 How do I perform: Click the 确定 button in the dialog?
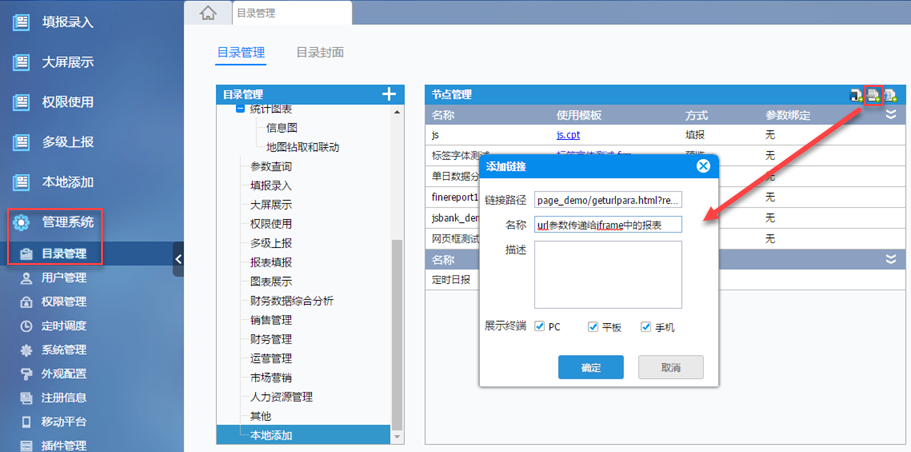pyautogui.click(x=591, y=367)
